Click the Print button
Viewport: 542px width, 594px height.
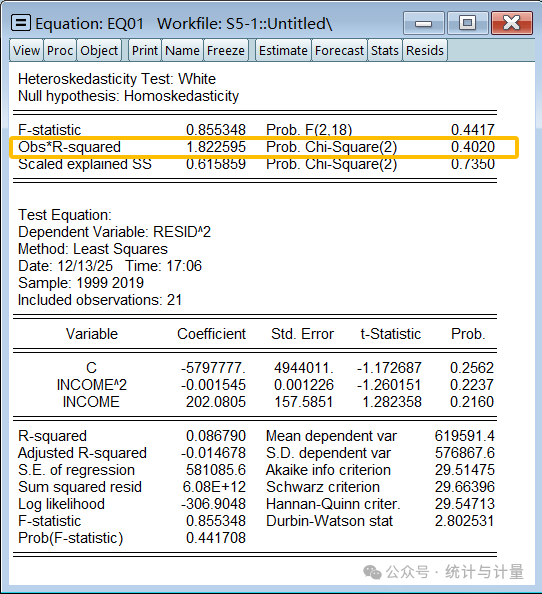(x=145, y=50)
